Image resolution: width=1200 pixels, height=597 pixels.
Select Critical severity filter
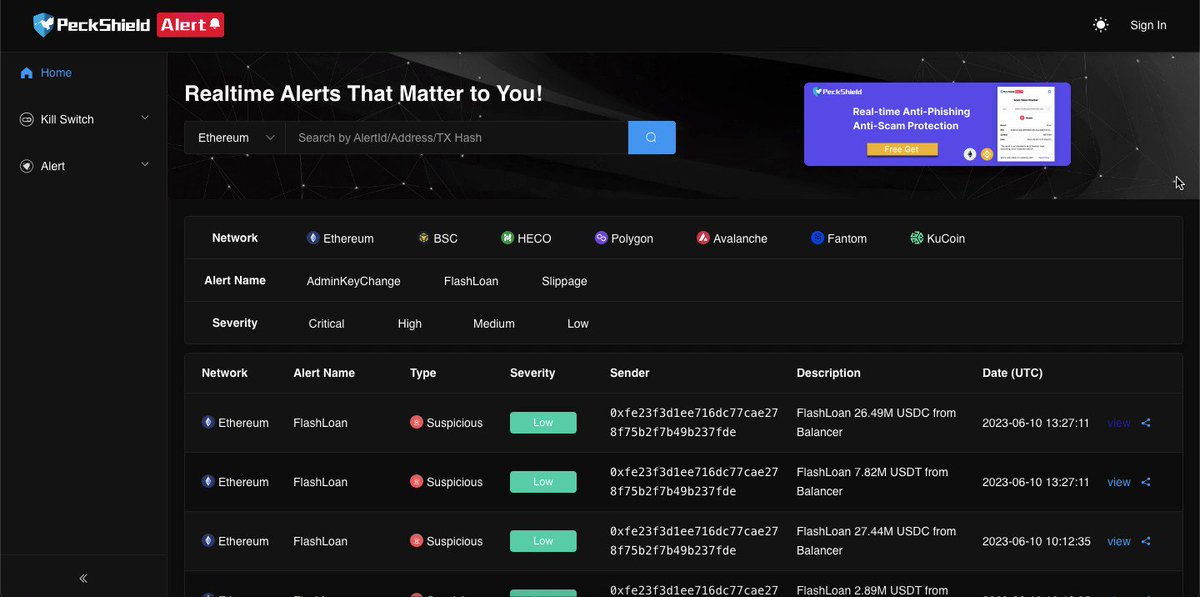click(327, 324)
